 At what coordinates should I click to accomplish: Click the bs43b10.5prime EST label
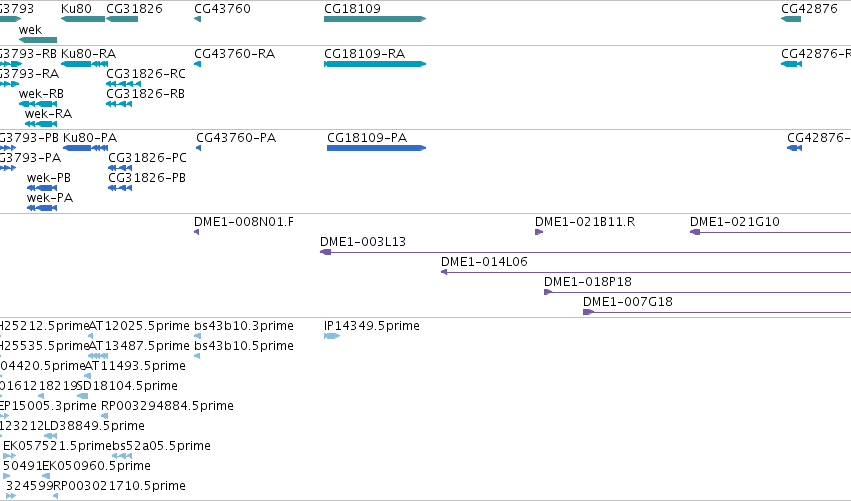pos(244,346)
